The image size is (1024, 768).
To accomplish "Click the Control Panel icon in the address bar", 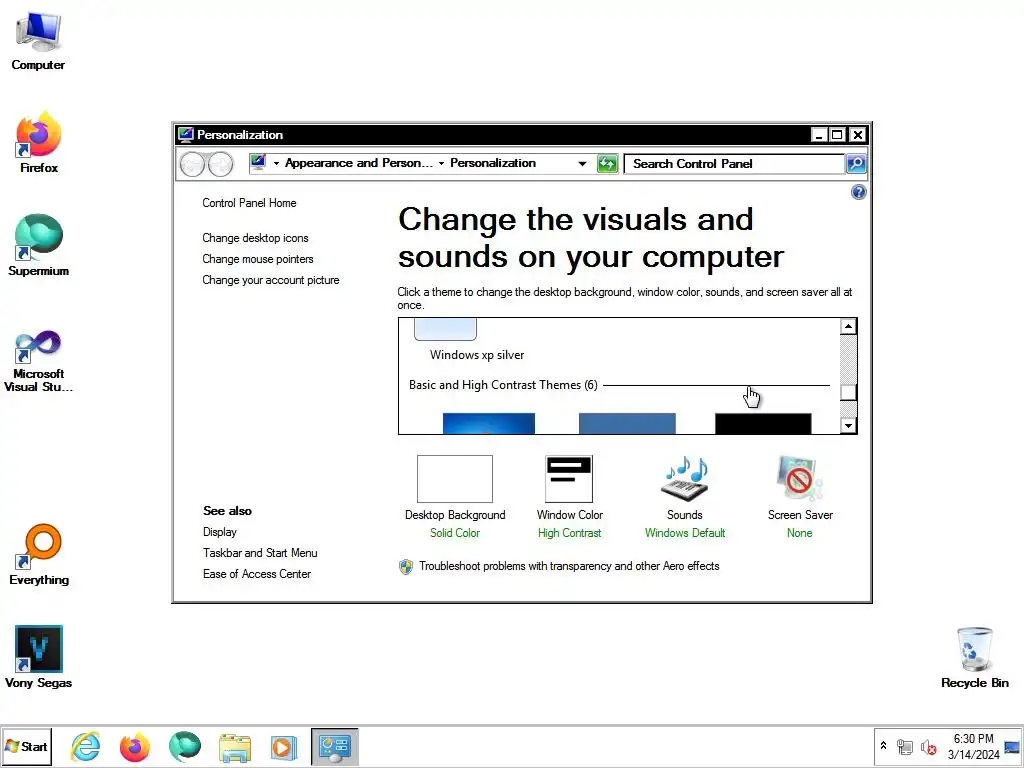I will tap(259, 162).
